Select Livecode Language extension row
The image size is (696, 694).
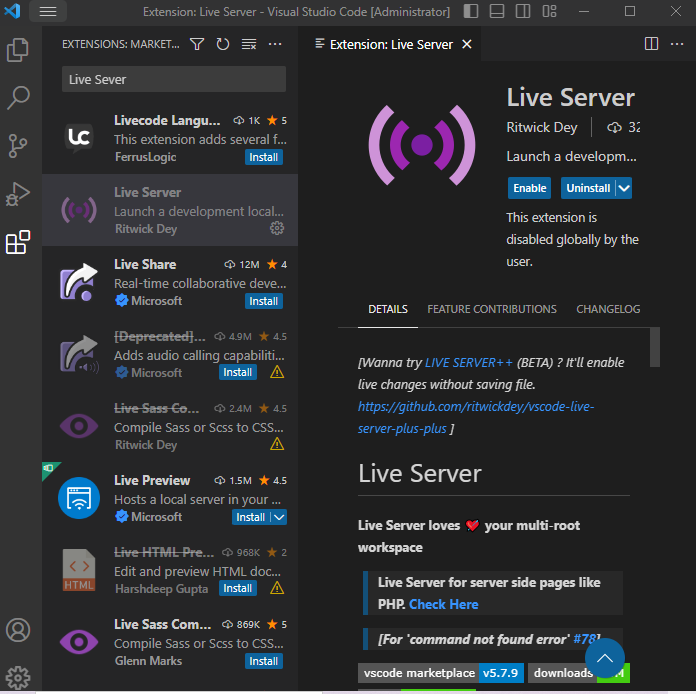(x=170, y=138)
